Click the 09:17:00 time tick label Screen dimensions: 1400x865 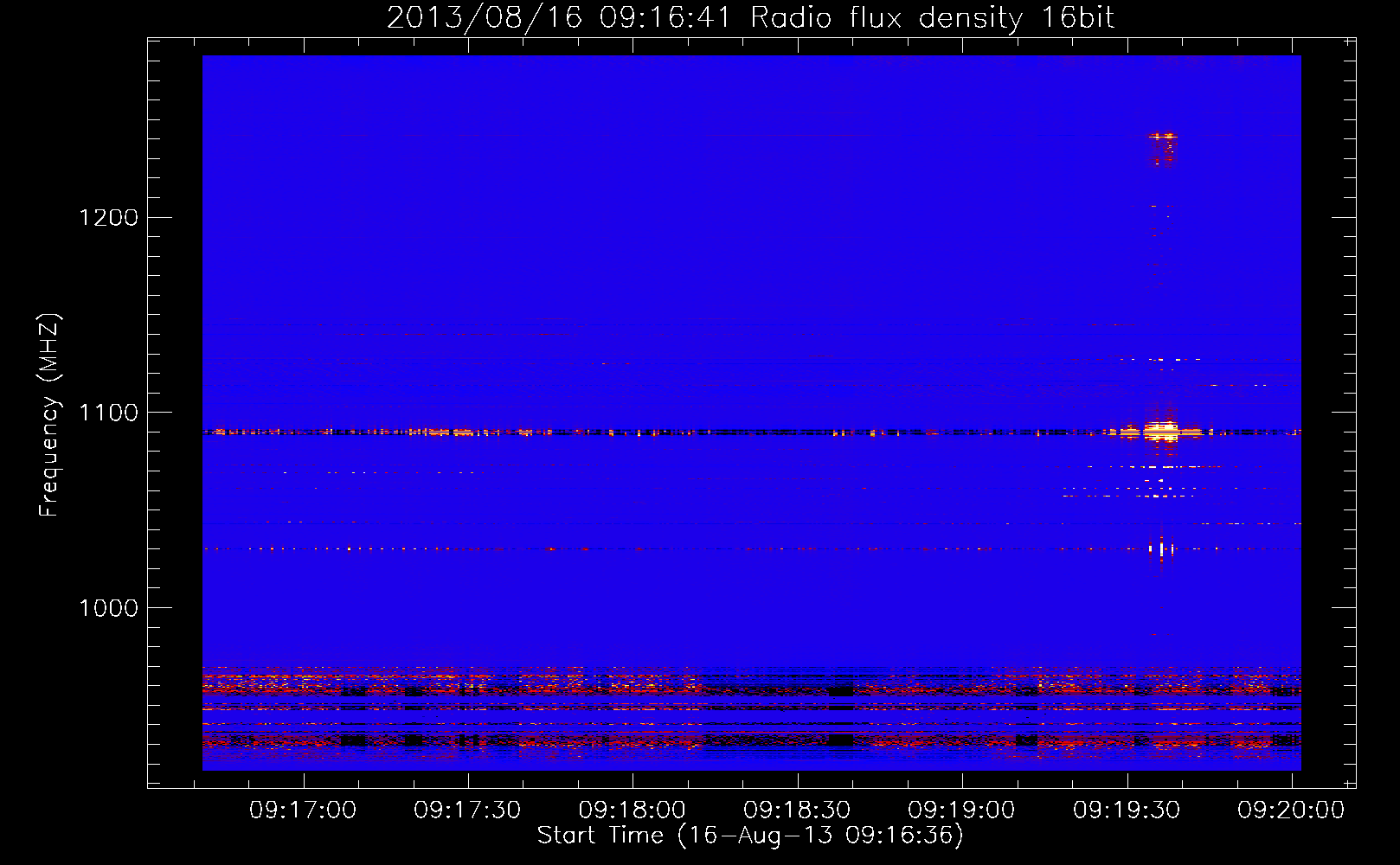pos(303,810)
